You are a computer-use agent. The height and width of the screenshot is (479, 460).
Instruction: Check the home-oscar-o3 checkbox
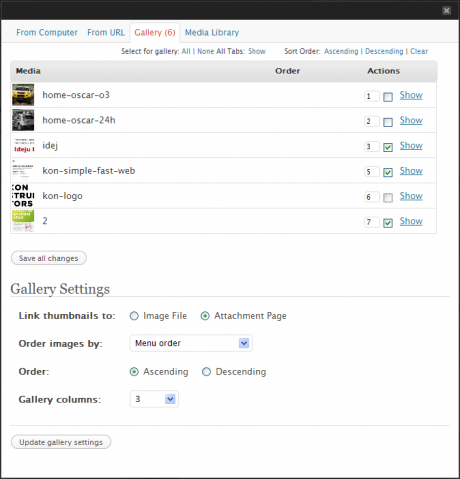[x=388, y=97]
